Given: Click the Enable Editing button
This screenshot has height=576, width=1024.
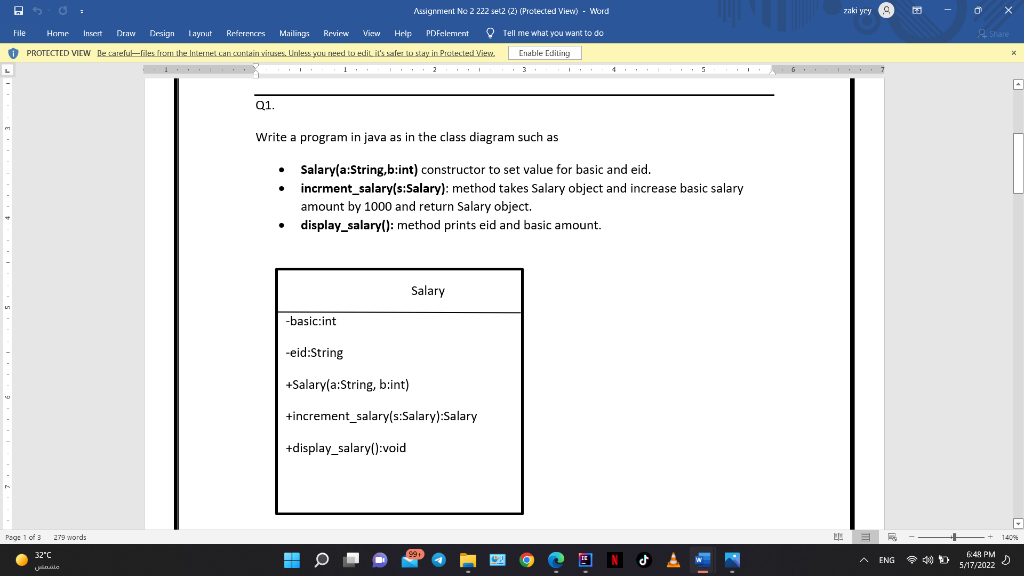Looking at the screenshot, I should pos(545,52).
